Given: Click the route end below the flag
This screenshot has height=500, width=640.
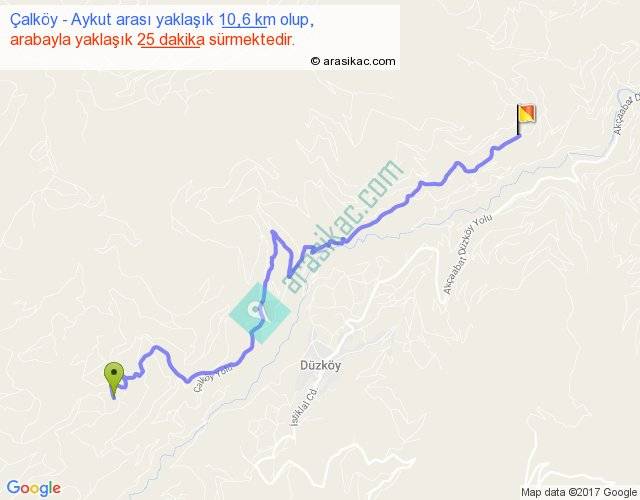Looking at the screenshot, I should pyautogui.click(x=519, y=137).
